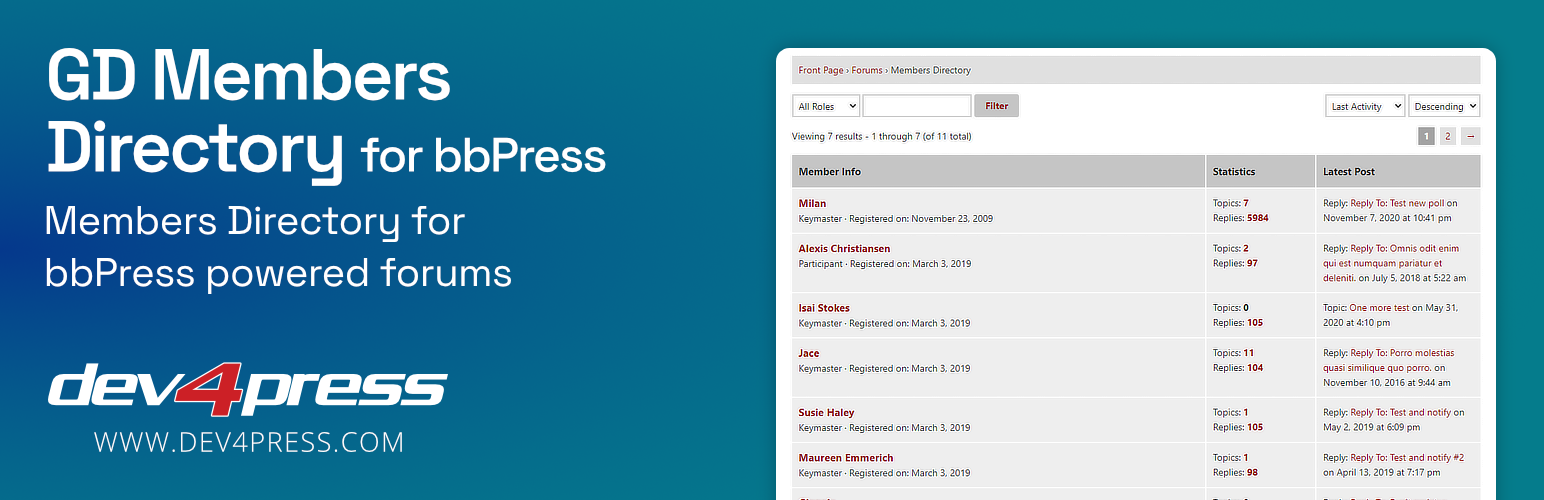Open the Last Activity sort dropdown
This screenshot has width=1544, height=500.
(1366, 106)
